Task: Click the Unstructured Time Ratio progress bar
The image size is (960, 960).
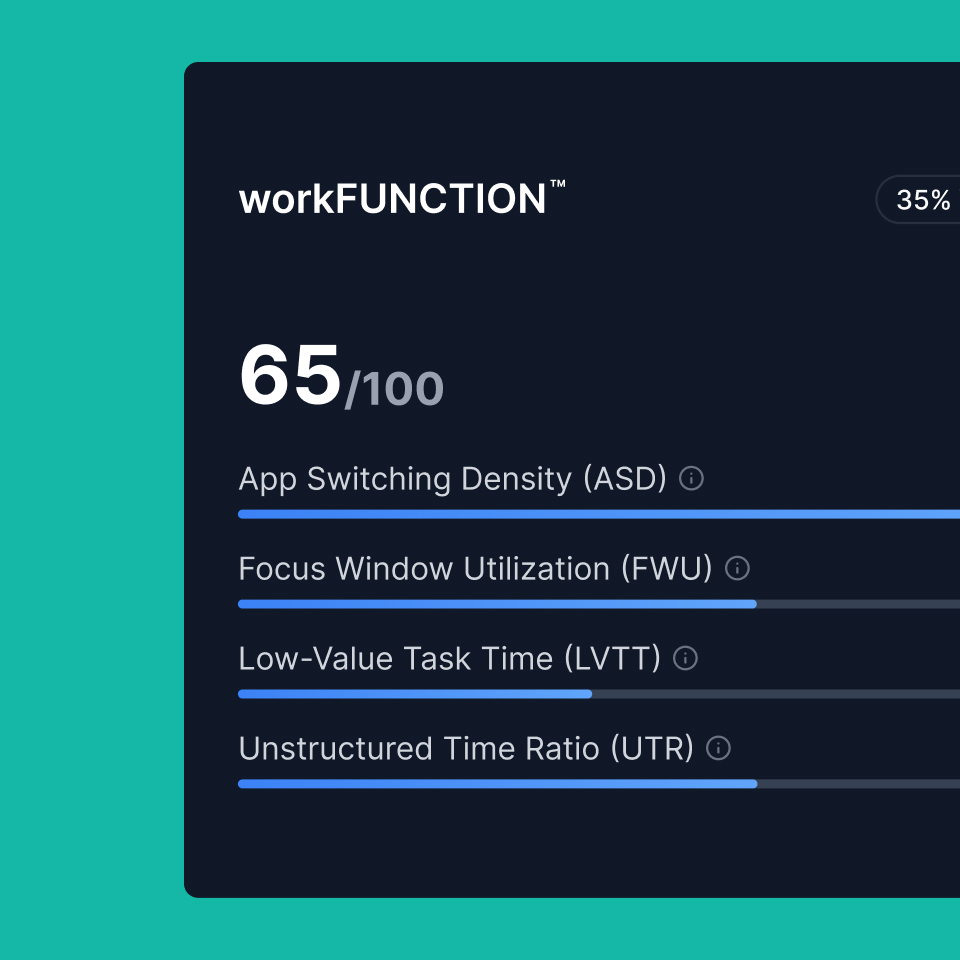Action: click(x=599, y=784)
